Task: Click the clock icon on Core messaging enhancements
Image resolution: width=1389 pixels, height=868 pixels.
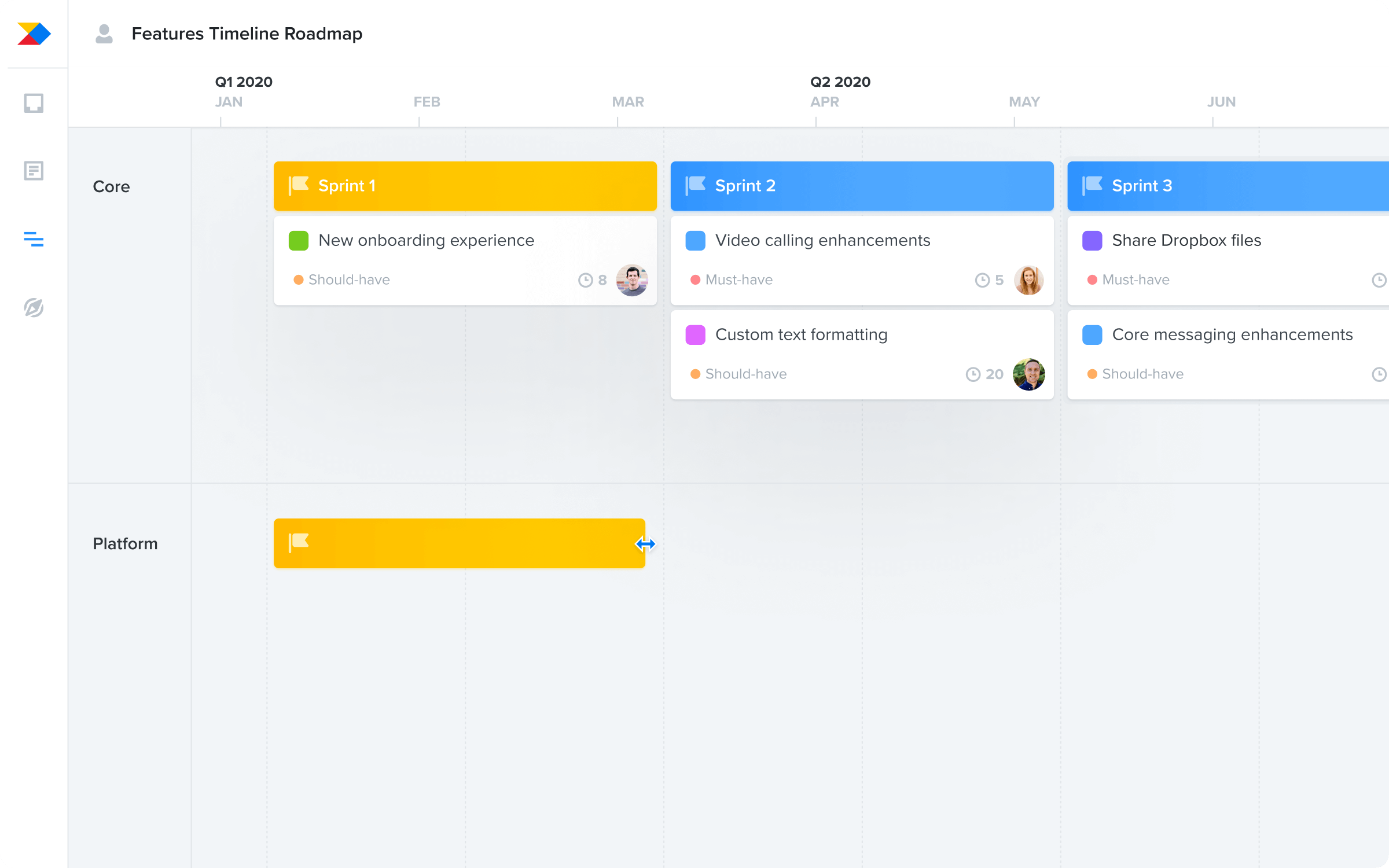Action: click(x=1380, y=374)
